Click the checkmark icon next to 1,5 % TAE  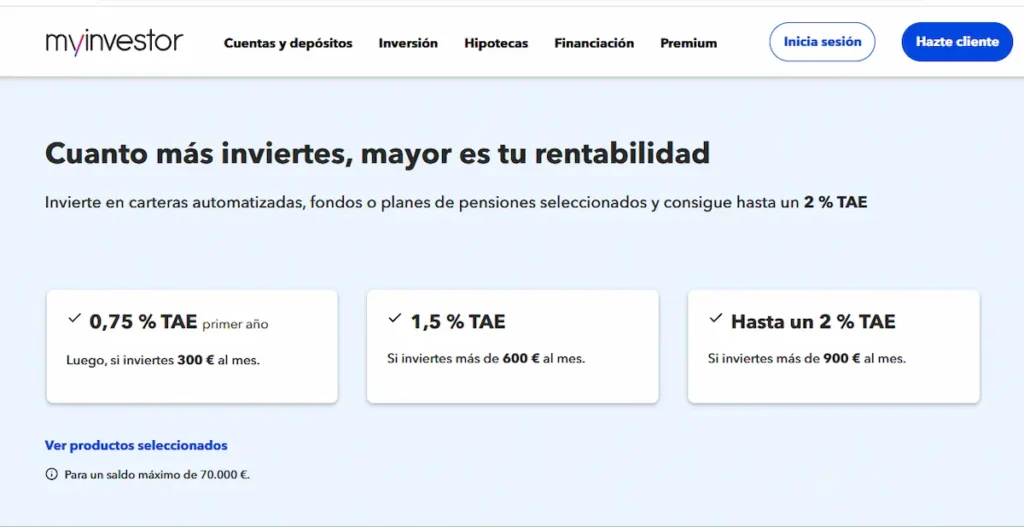point(394,319)
